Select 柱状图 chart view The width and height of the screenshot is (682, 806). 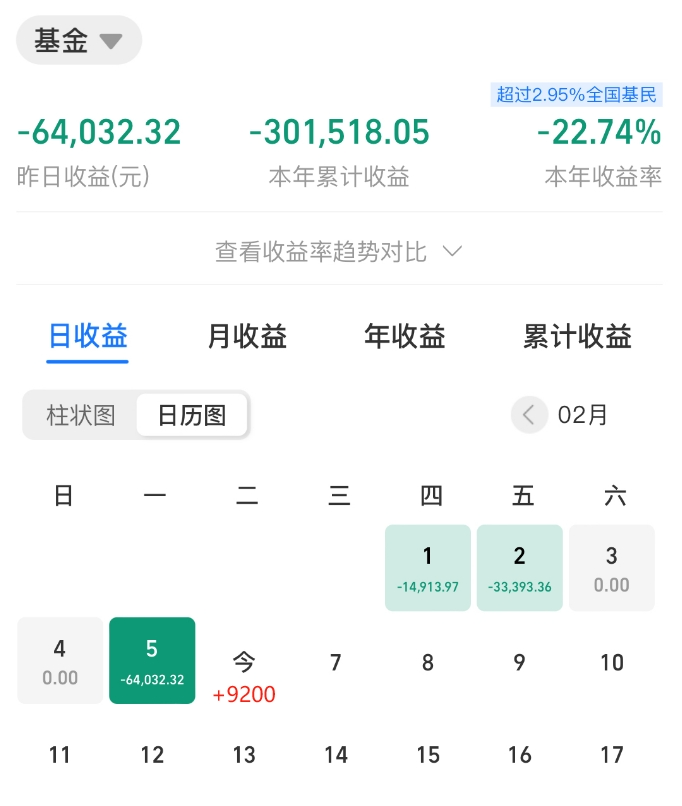80,415
